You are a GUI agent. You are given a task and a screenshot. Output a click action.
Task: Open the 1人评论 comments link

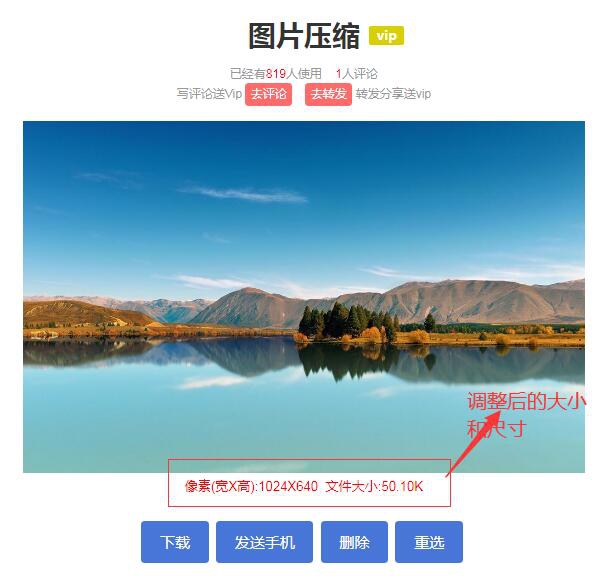click(x=357, y=73)
